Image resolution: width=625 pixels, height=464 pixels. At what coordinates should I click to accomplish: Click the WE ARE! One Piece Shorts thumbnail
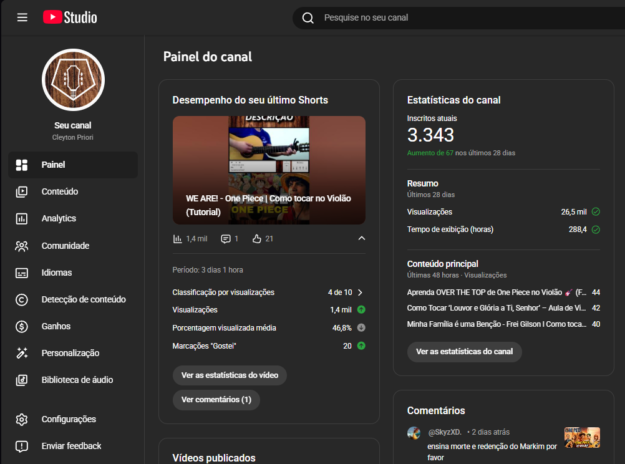[x=269, y=170]
